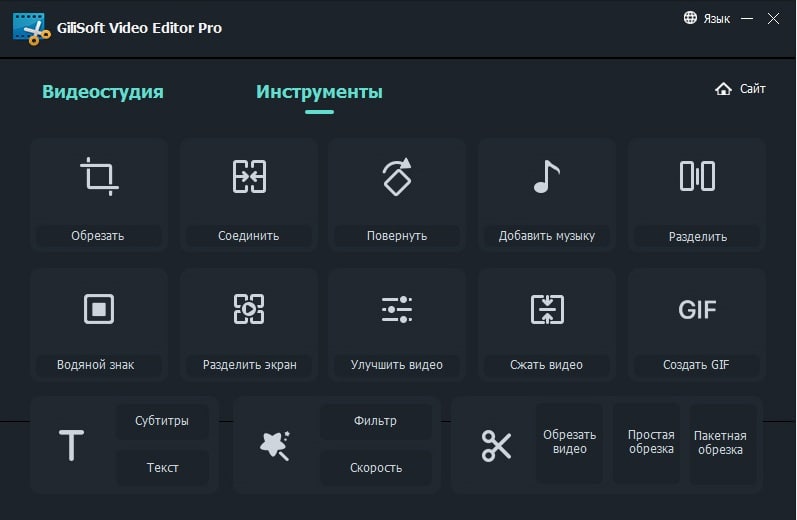Open the Фильтр tool

pos(375,421)
